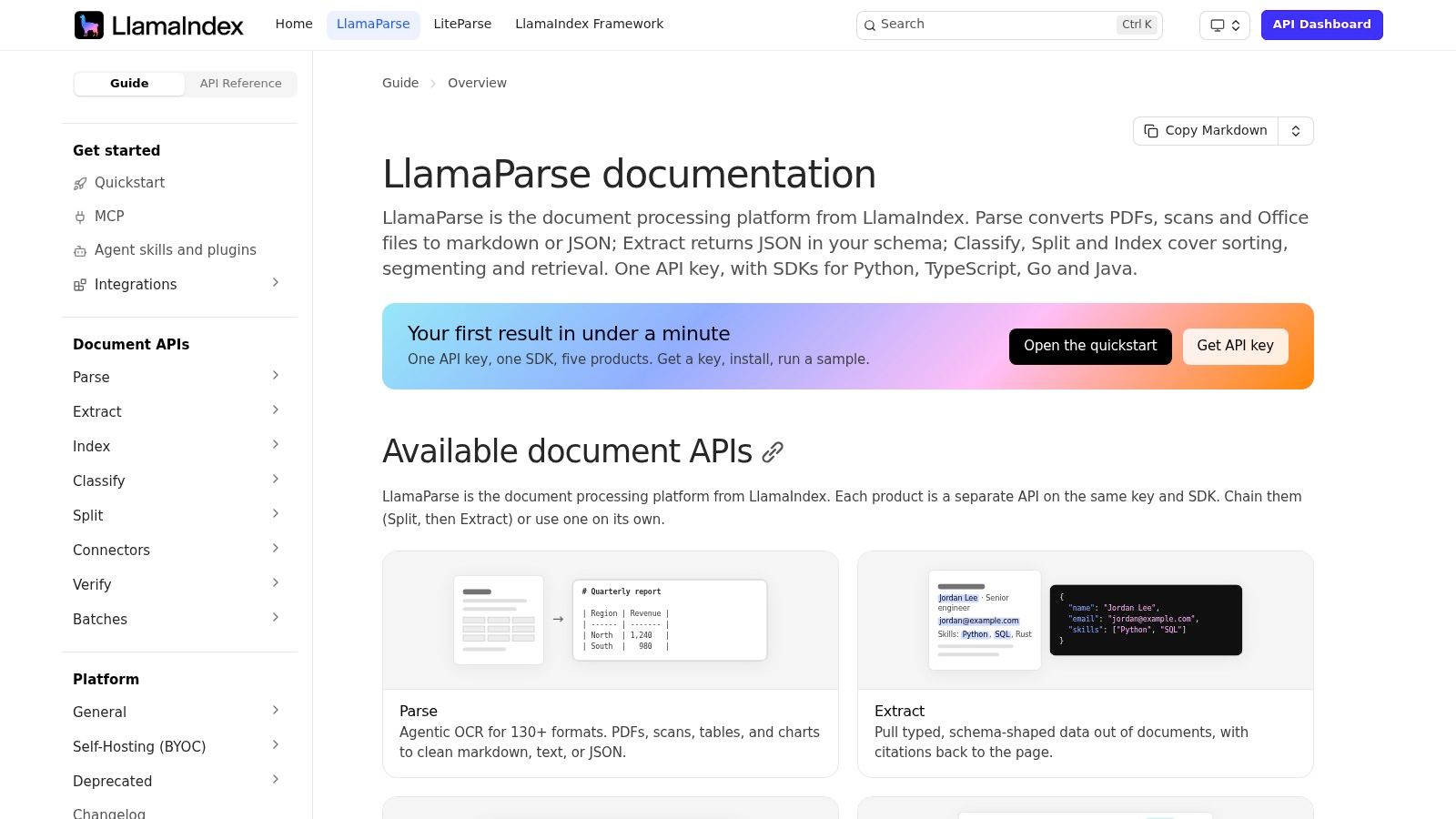Image resolution: width=1456 pixels, height=819 pixels.
Task: Click the Guide breadcrumb link
Action: coord(400,83)
